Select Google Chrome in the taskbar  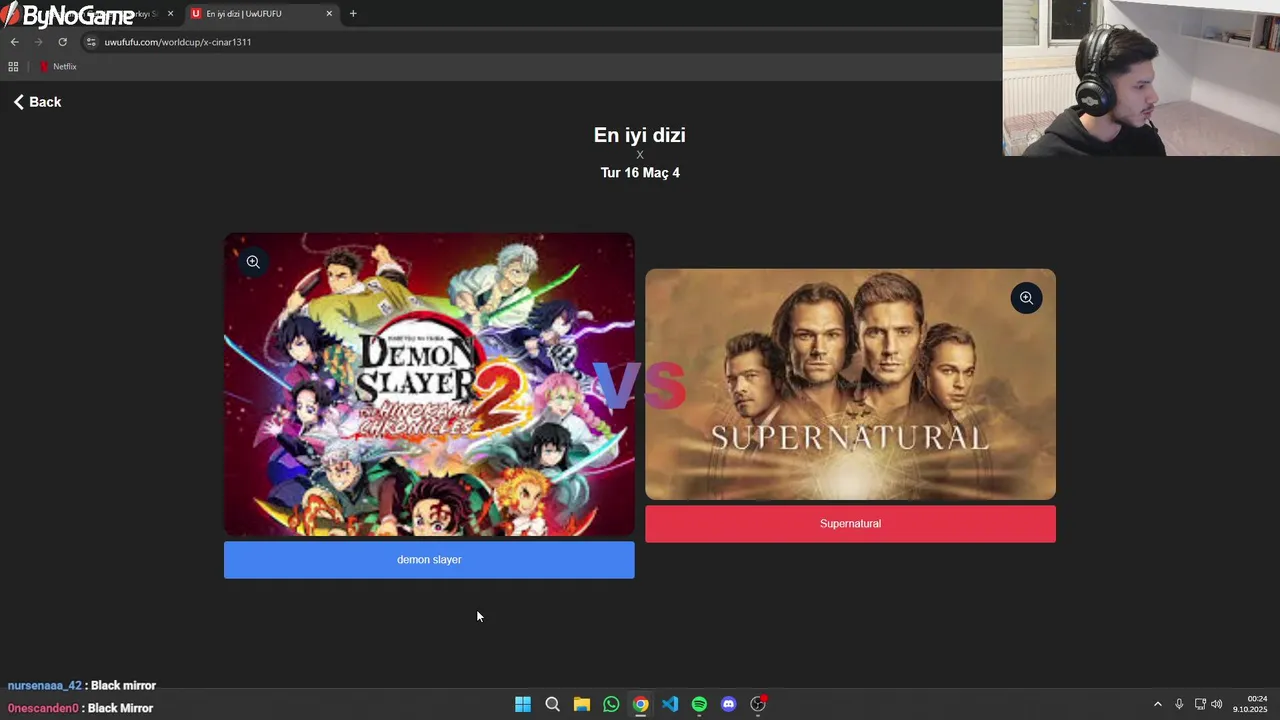(640, 704)
